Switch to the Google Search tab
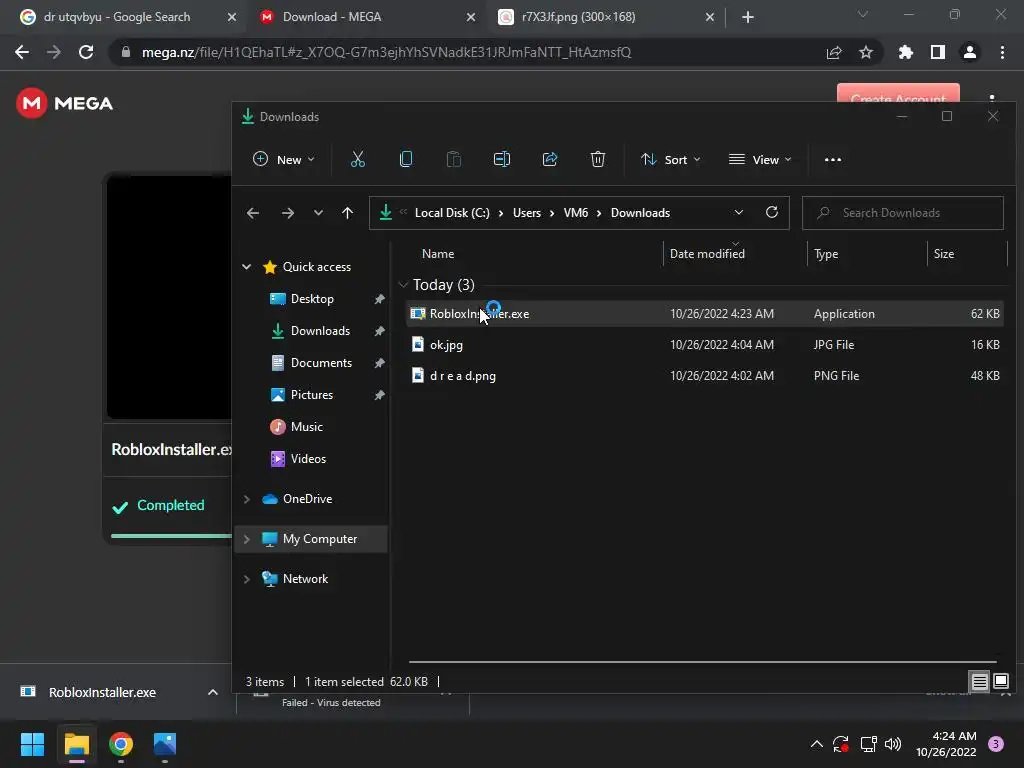This screenshot has height=768, width=1024. pos(116,17)
